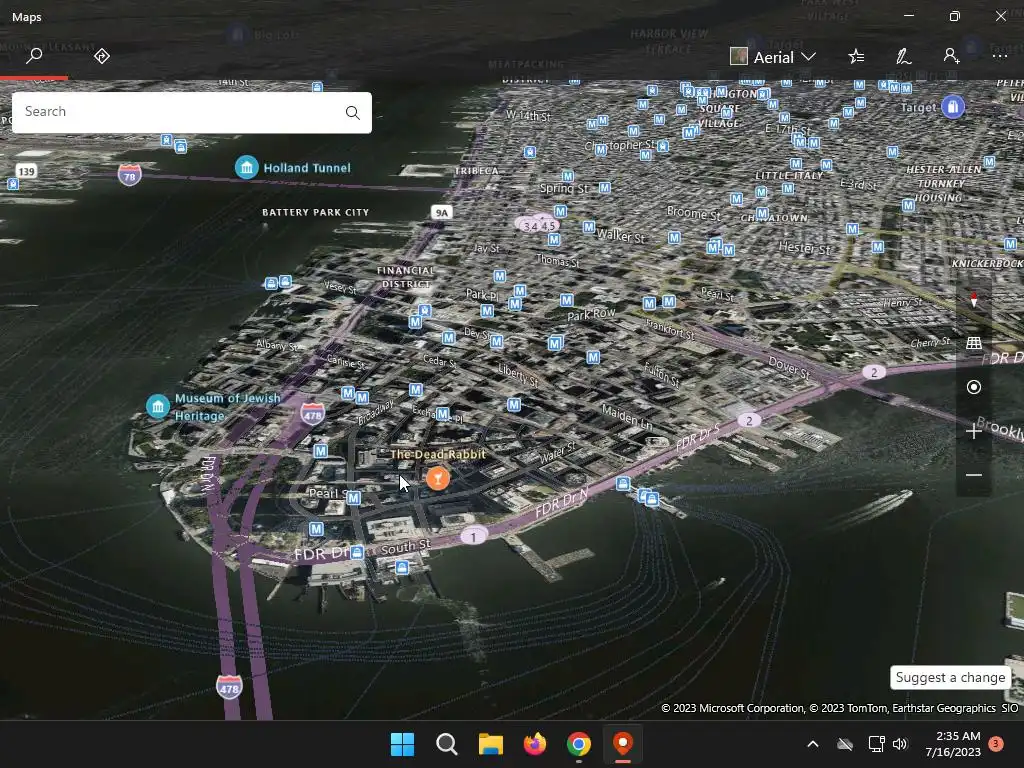This screenshot has width=1024, height=768.
Task: Click the Park Row street label
Action: coord(591,314)
